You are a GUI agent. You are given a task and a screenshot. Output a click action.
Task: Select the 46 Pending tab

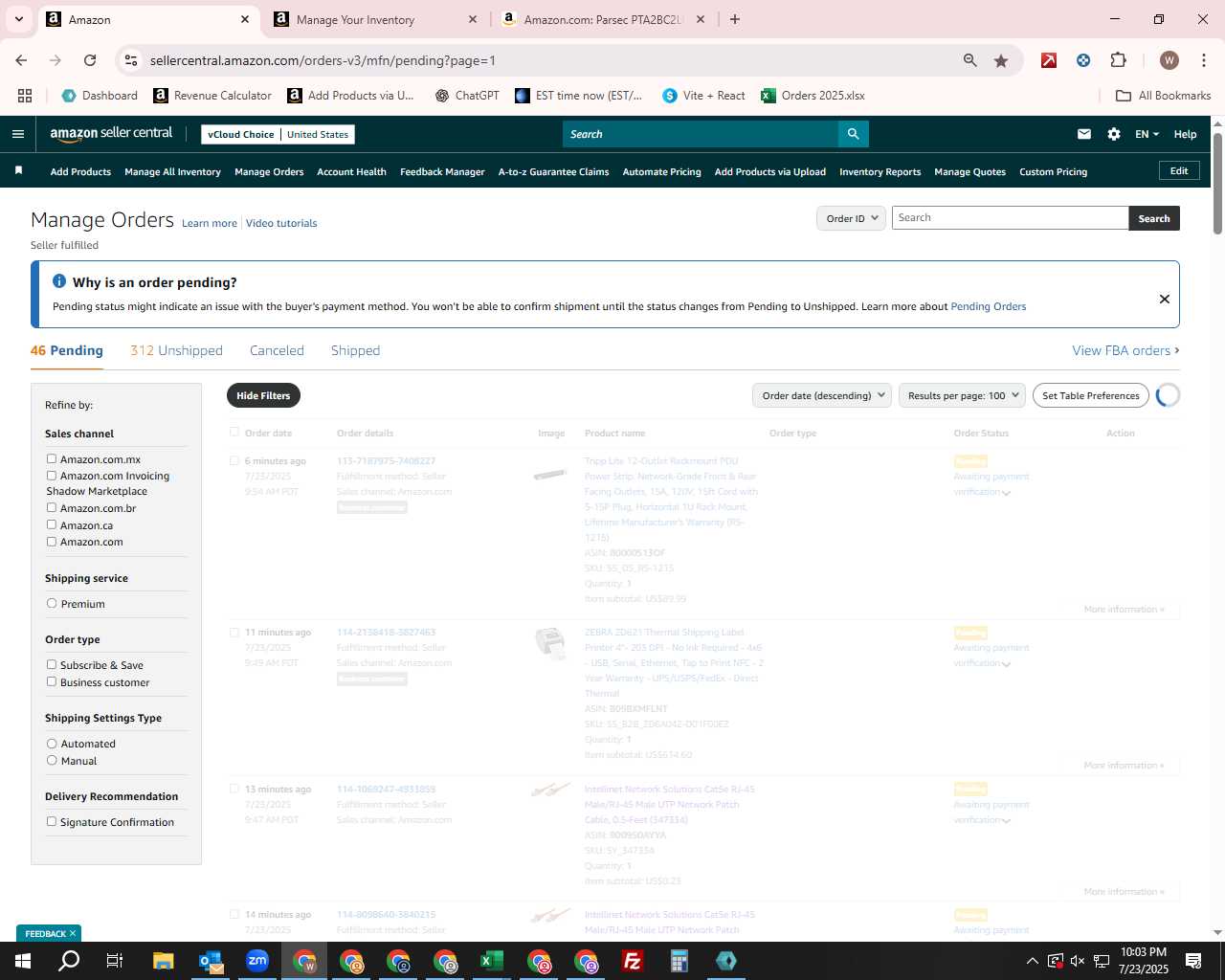point(67,350)
